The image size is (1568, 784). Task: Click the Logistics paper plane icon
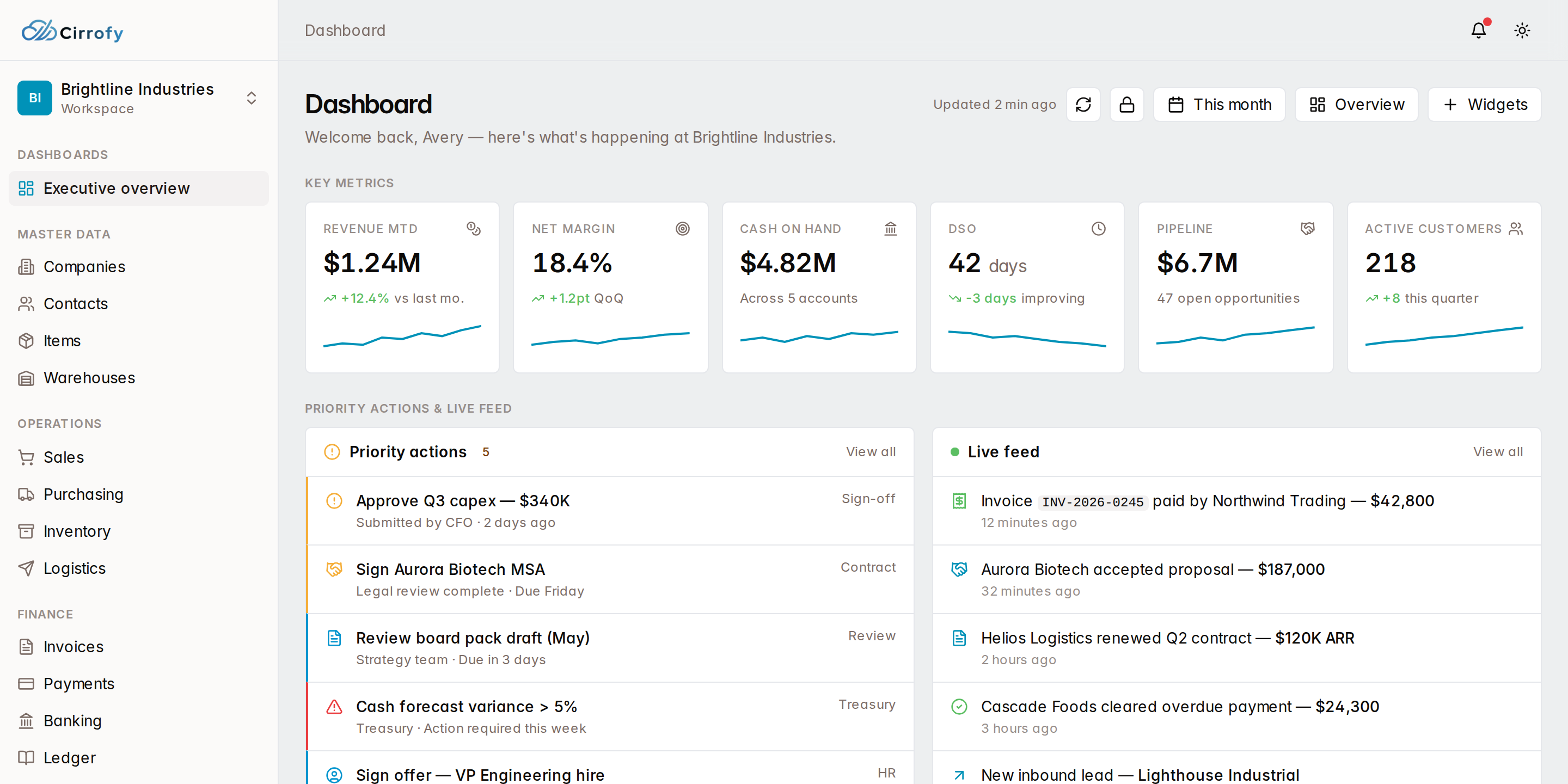pos(26,568)
